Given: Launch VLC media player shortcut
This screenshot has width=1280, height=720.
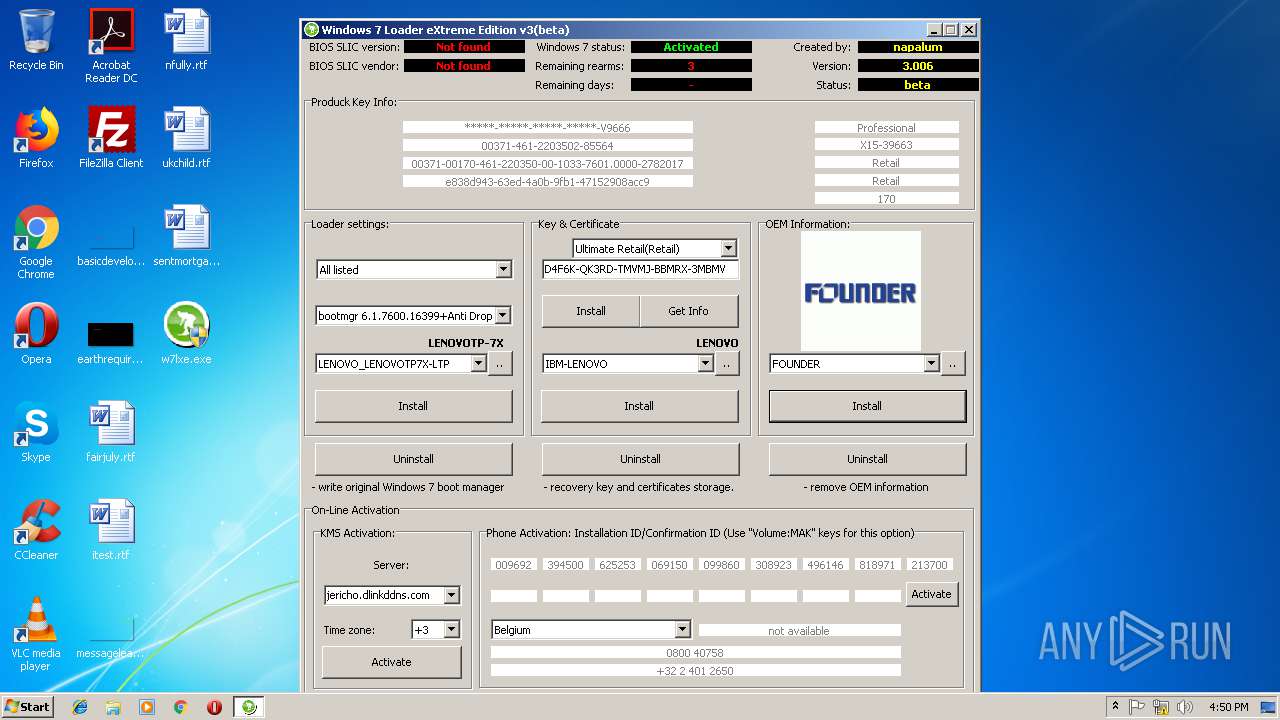Looking at the screenshot, I should 36,634.
